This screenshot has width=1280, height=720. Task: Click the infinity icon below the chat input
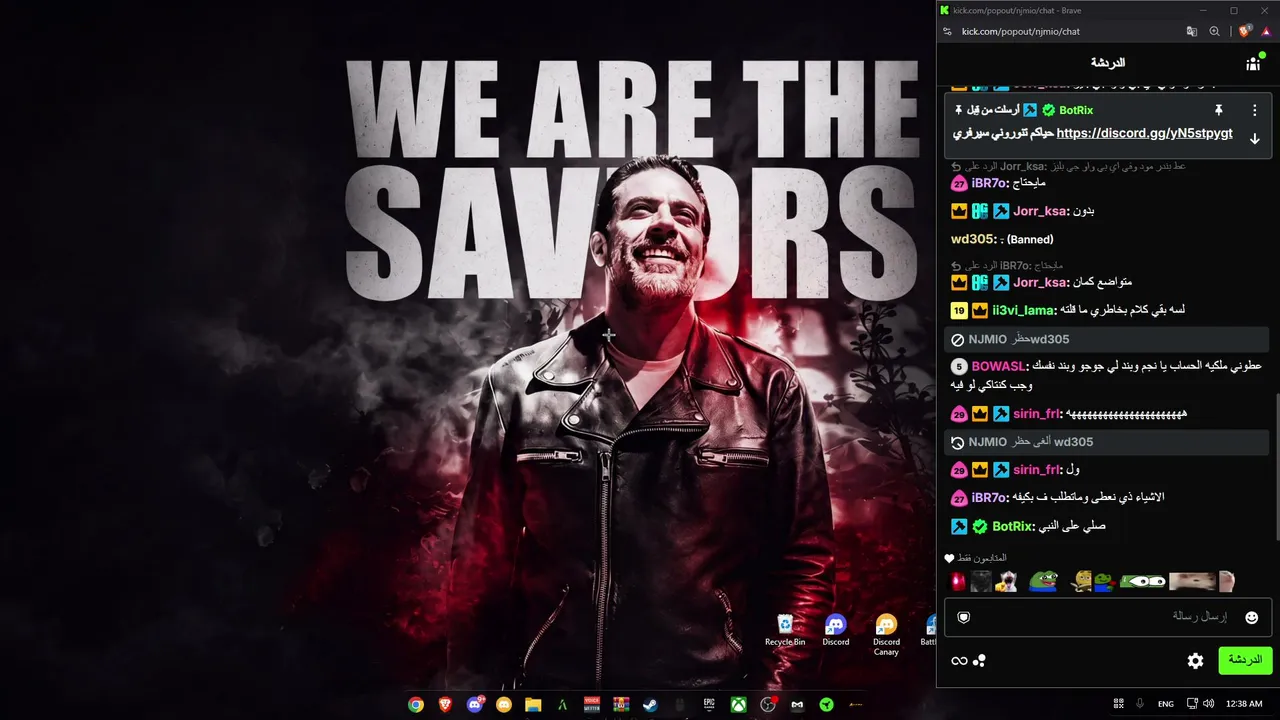[959, 661]
